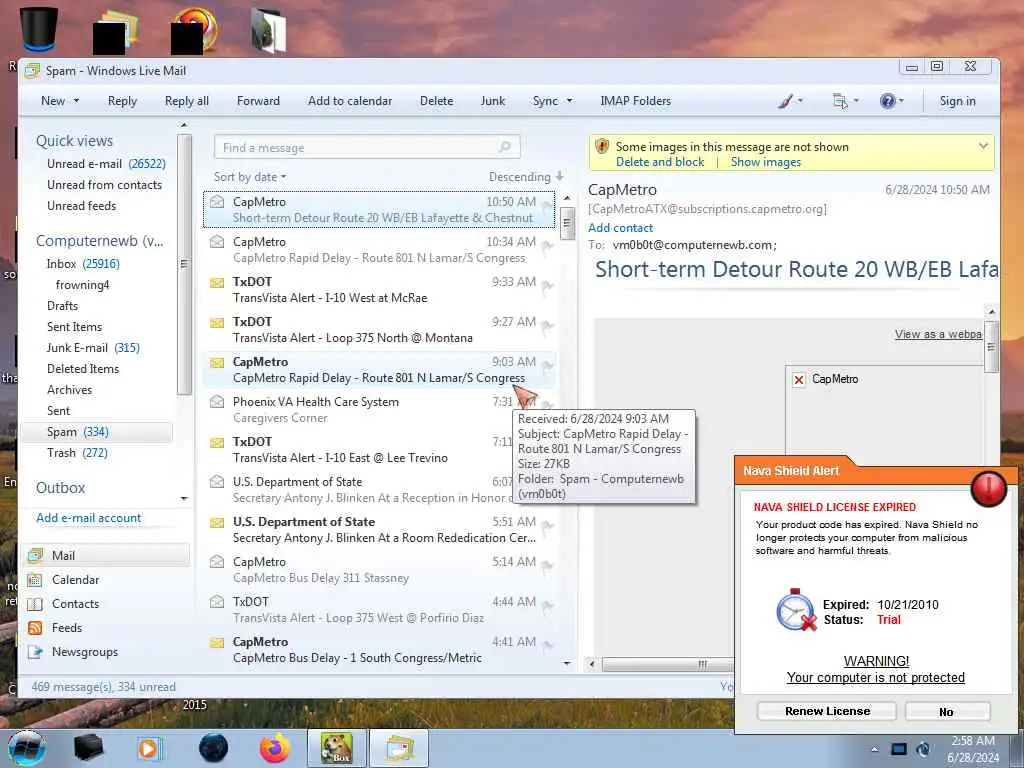Open the layout options icon in toolbar

coord(840,101)
